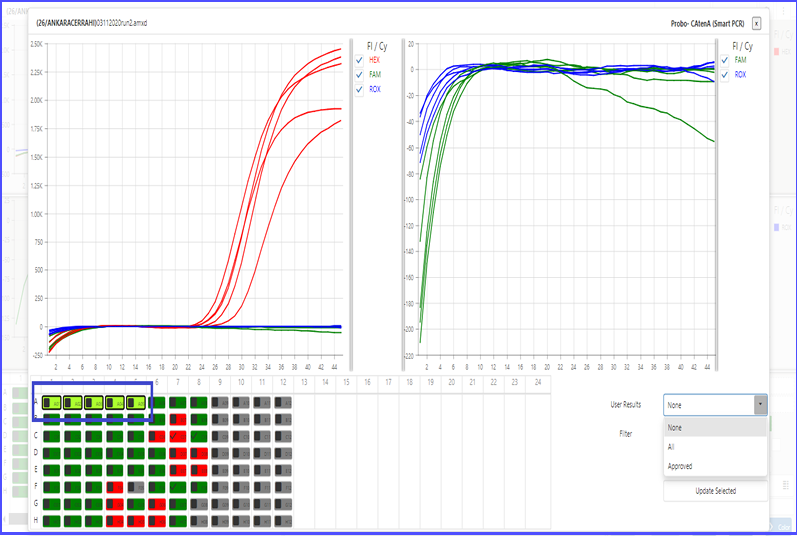The width and height of the screenshot is (797, 536).
Task: Close the Probo-CAtenA dialog
Action: [757, 23]
